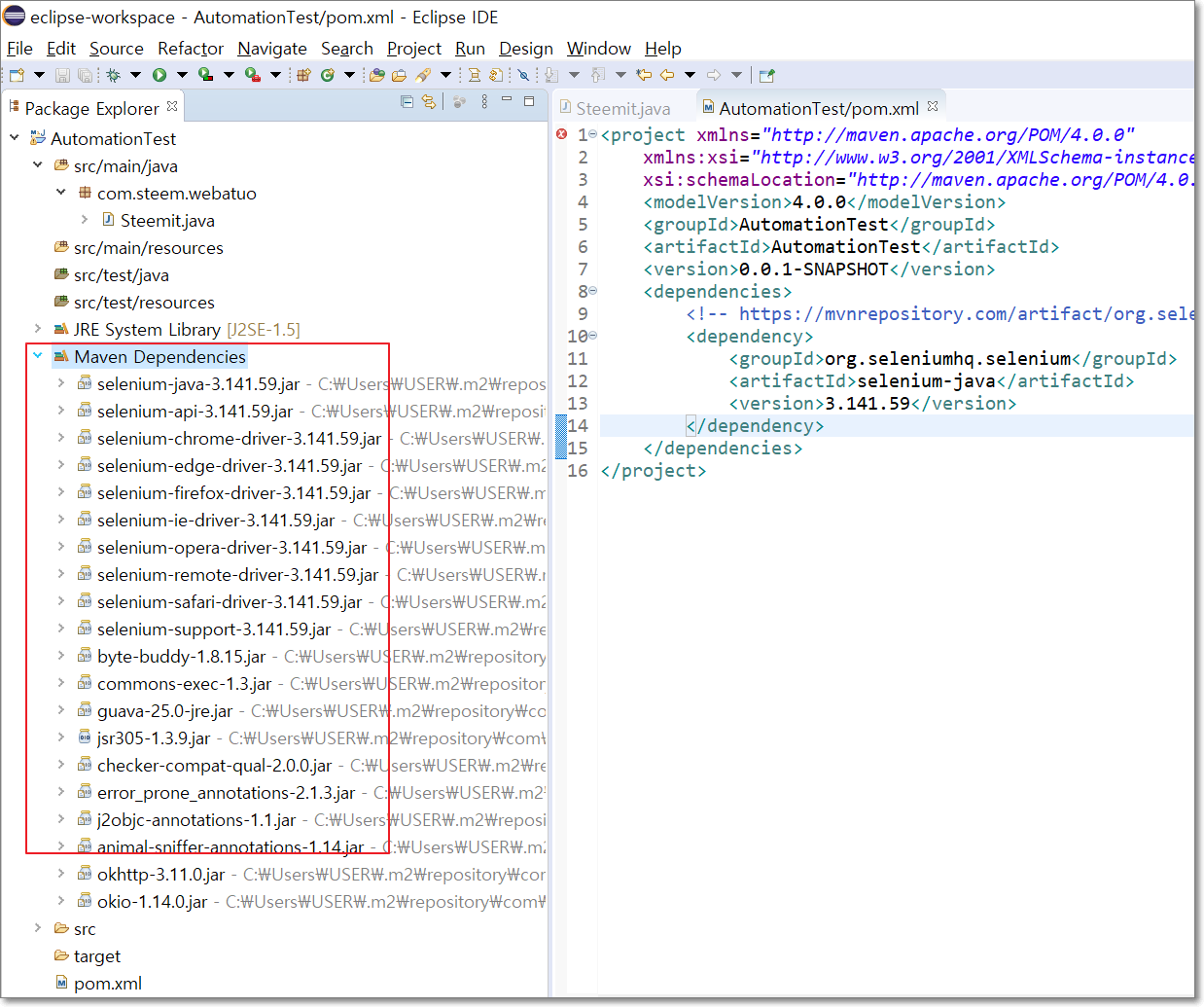
Task: Click the Save icon in toolbar
Action: [62, 75]
